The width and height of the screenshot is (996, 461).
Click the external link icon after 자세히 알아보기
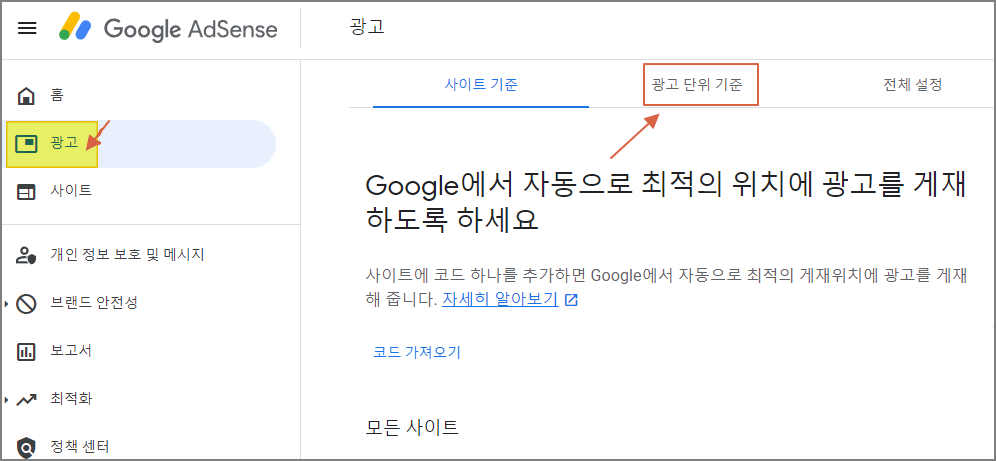point(571,300)
